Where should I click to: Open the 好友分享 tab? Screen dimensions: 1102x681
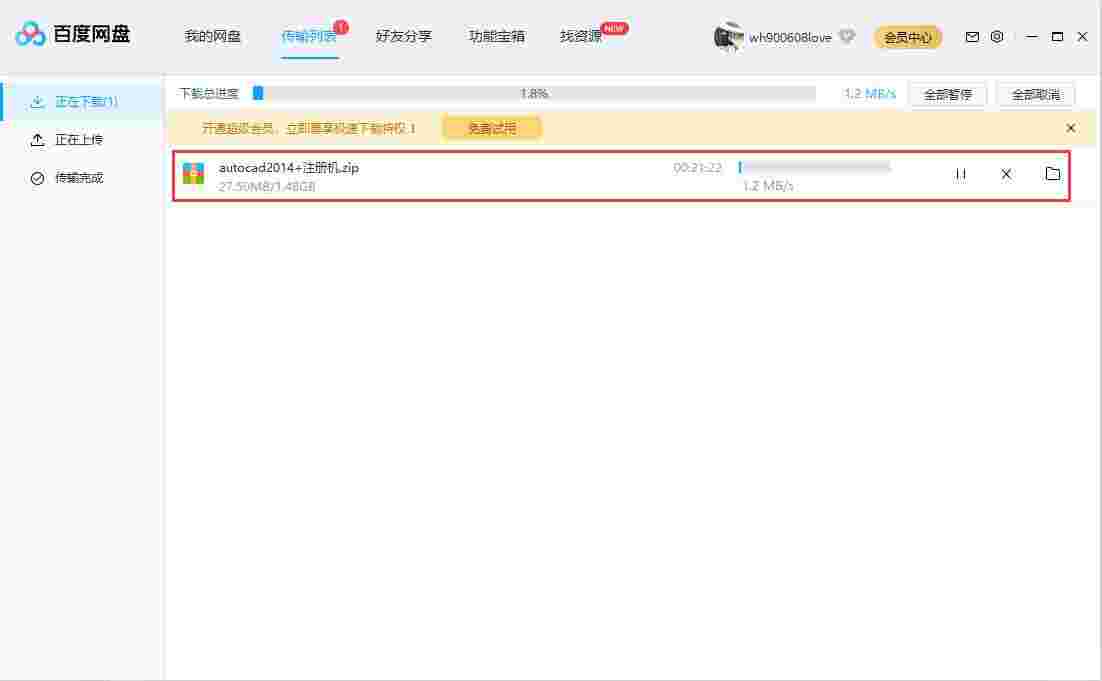pos(403,36)
